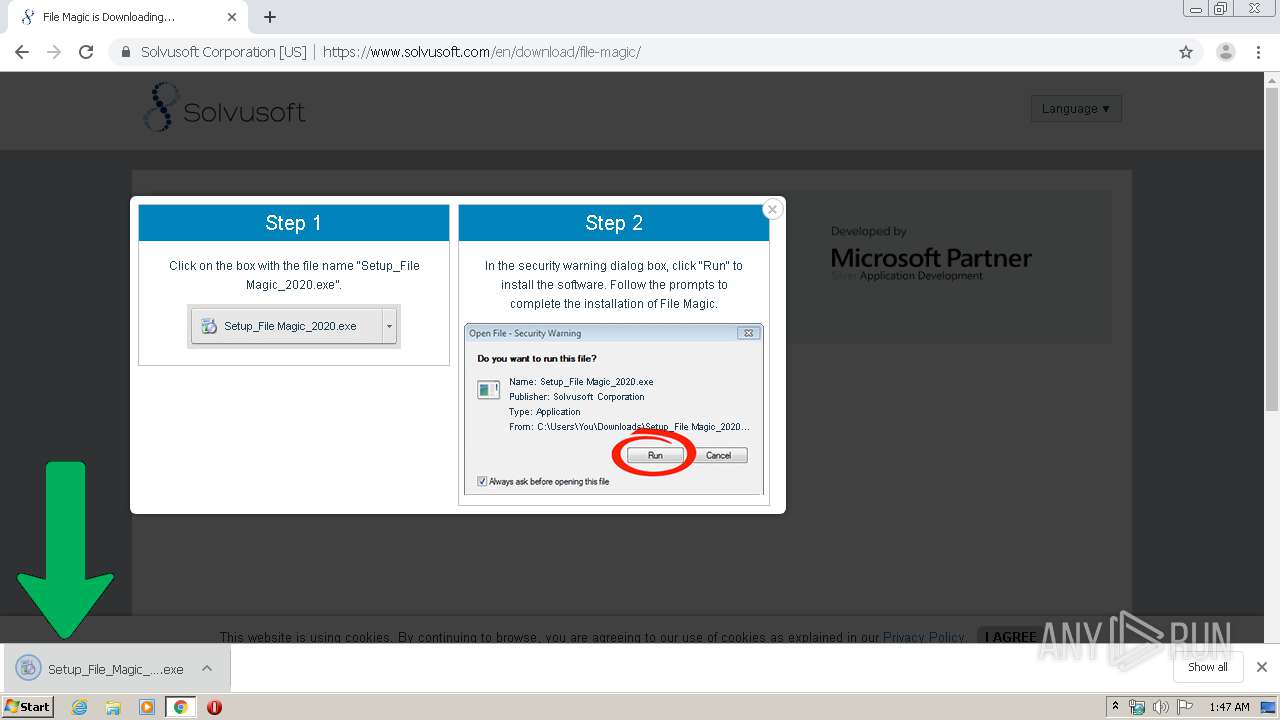Click the Step 2 header

pyautogui.click(x=614, y=223)
